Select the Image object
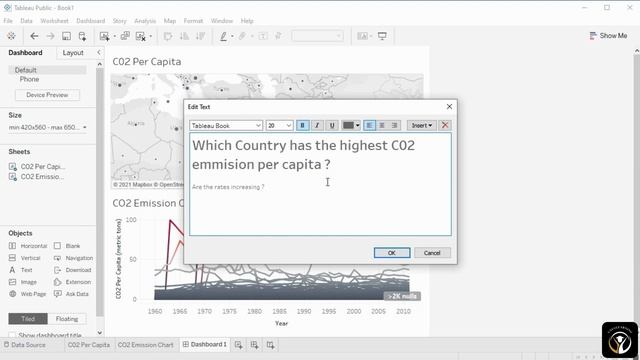The image size is (640, 360). click(23, 282)
